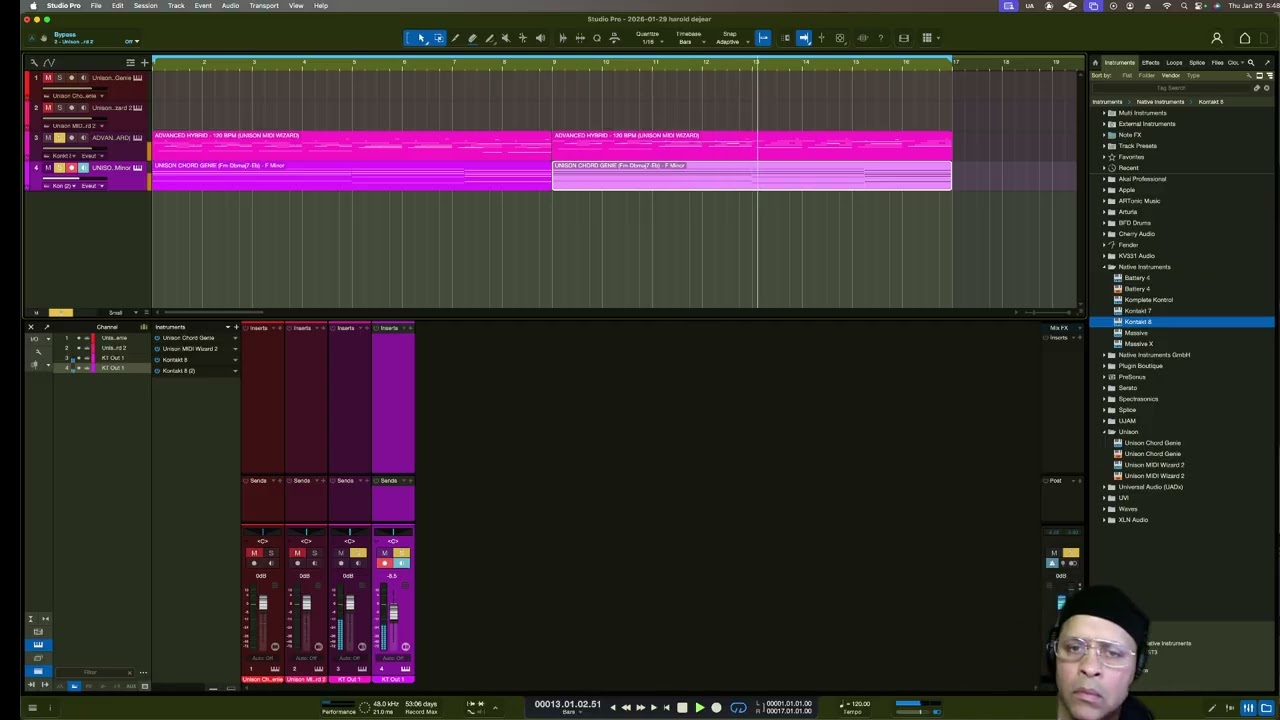Image resolution: width=1280 pixels, height=720 pixels.
Task: Click the browser search magnifier icon
Action: (x=1250, y=62)
